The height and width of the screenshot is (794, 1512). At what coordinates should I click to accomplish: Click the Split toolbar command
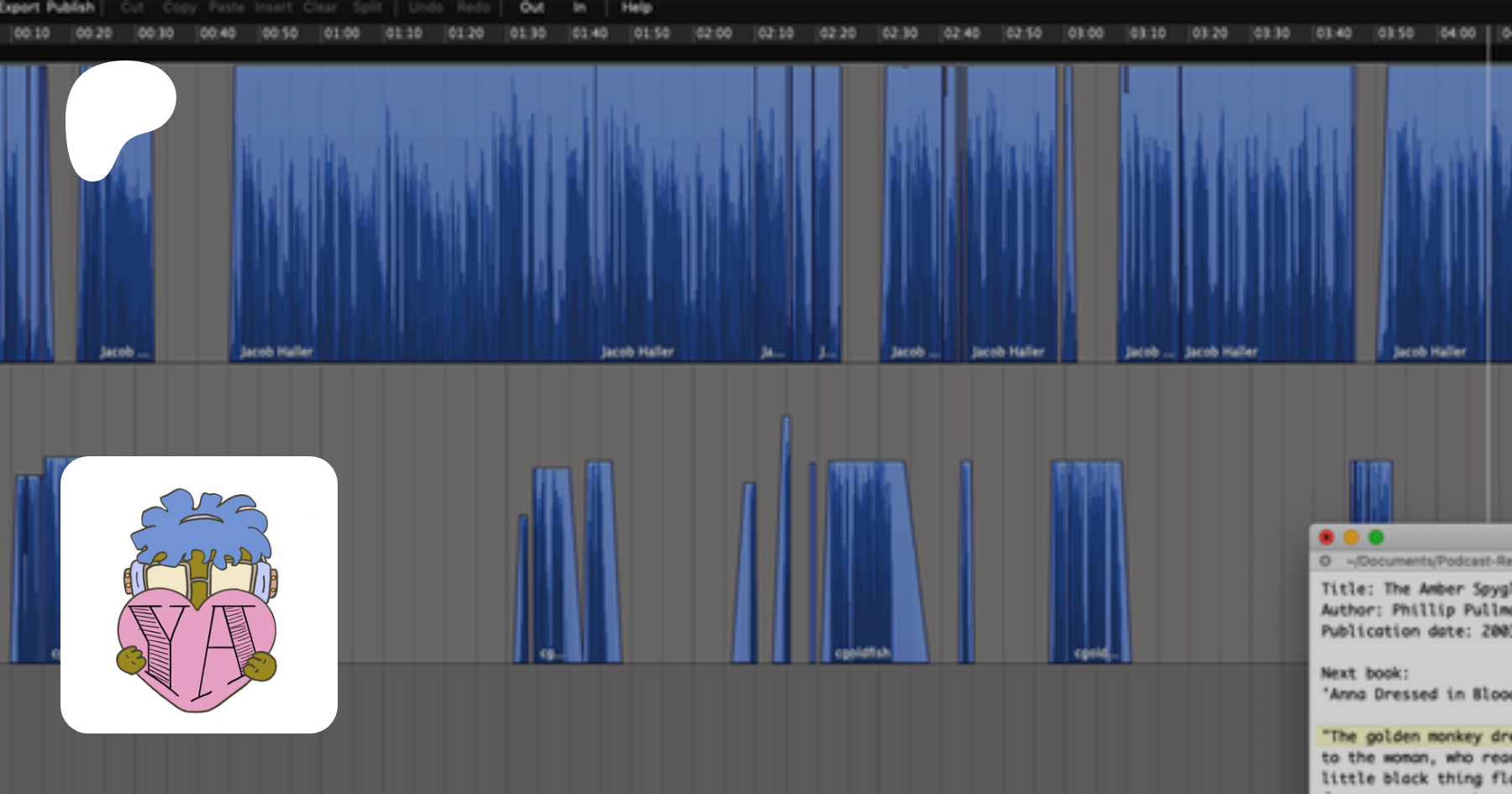click(x=367, y=8)
